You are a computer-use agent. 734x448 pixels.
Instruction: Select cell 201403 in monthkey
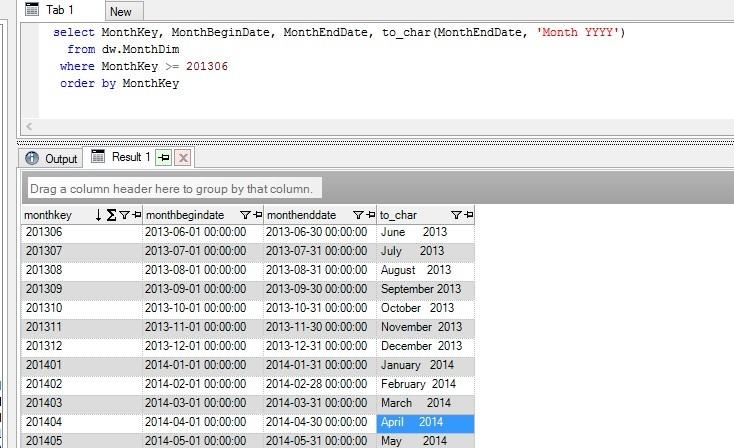81,403
